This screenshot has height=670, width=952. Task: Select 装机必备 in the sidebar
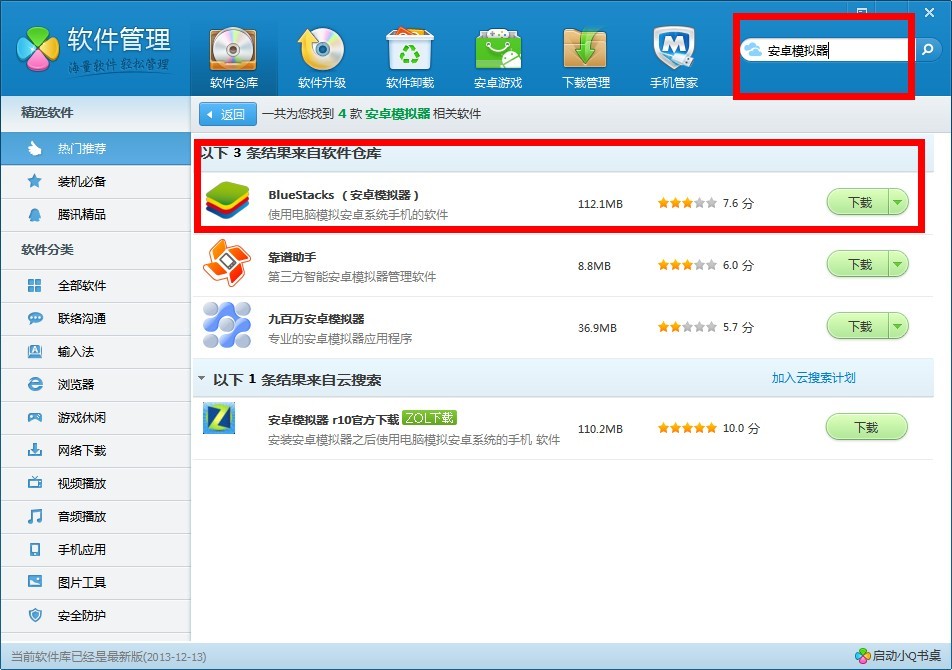pos(95,181)
